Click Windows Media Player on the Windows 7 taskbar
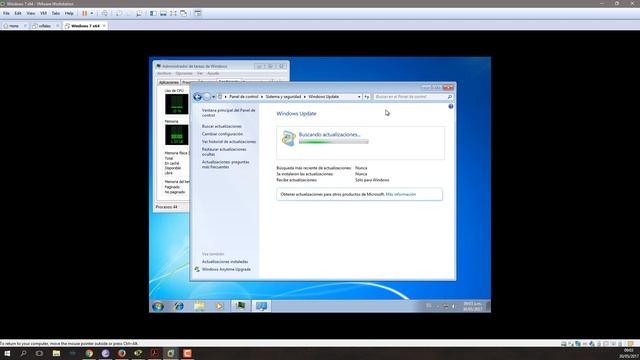 pyautogui.click(x=220, y=306)
